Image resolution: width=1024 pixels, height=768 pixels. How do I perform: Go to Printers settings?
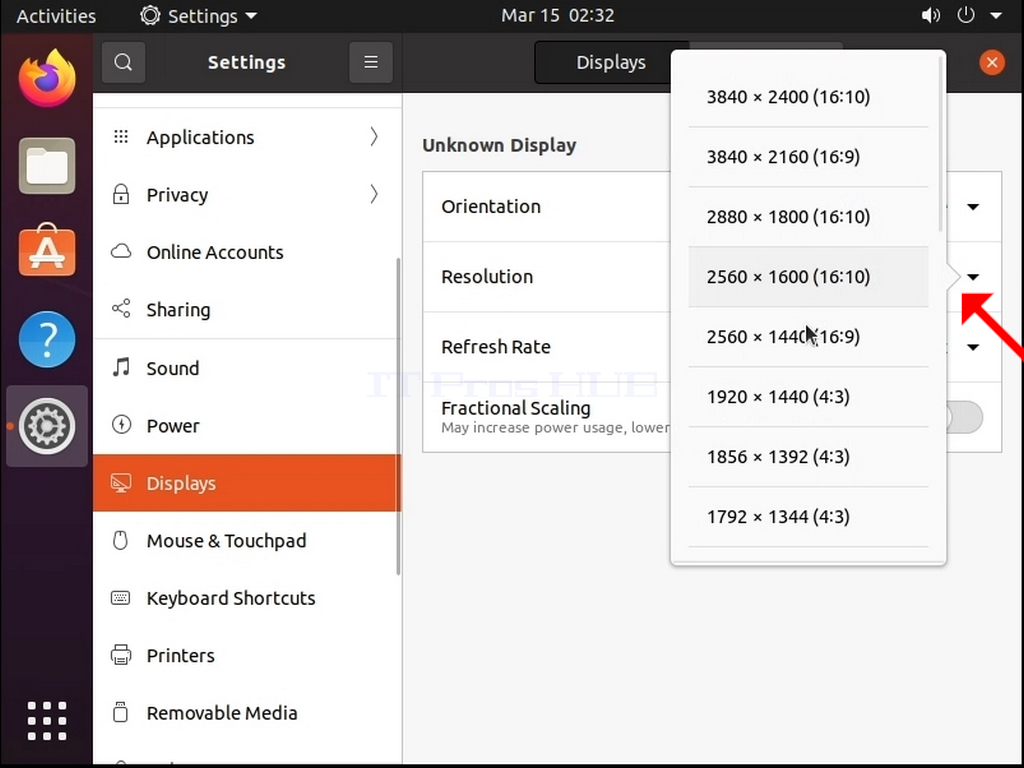[x=247, y=656]
